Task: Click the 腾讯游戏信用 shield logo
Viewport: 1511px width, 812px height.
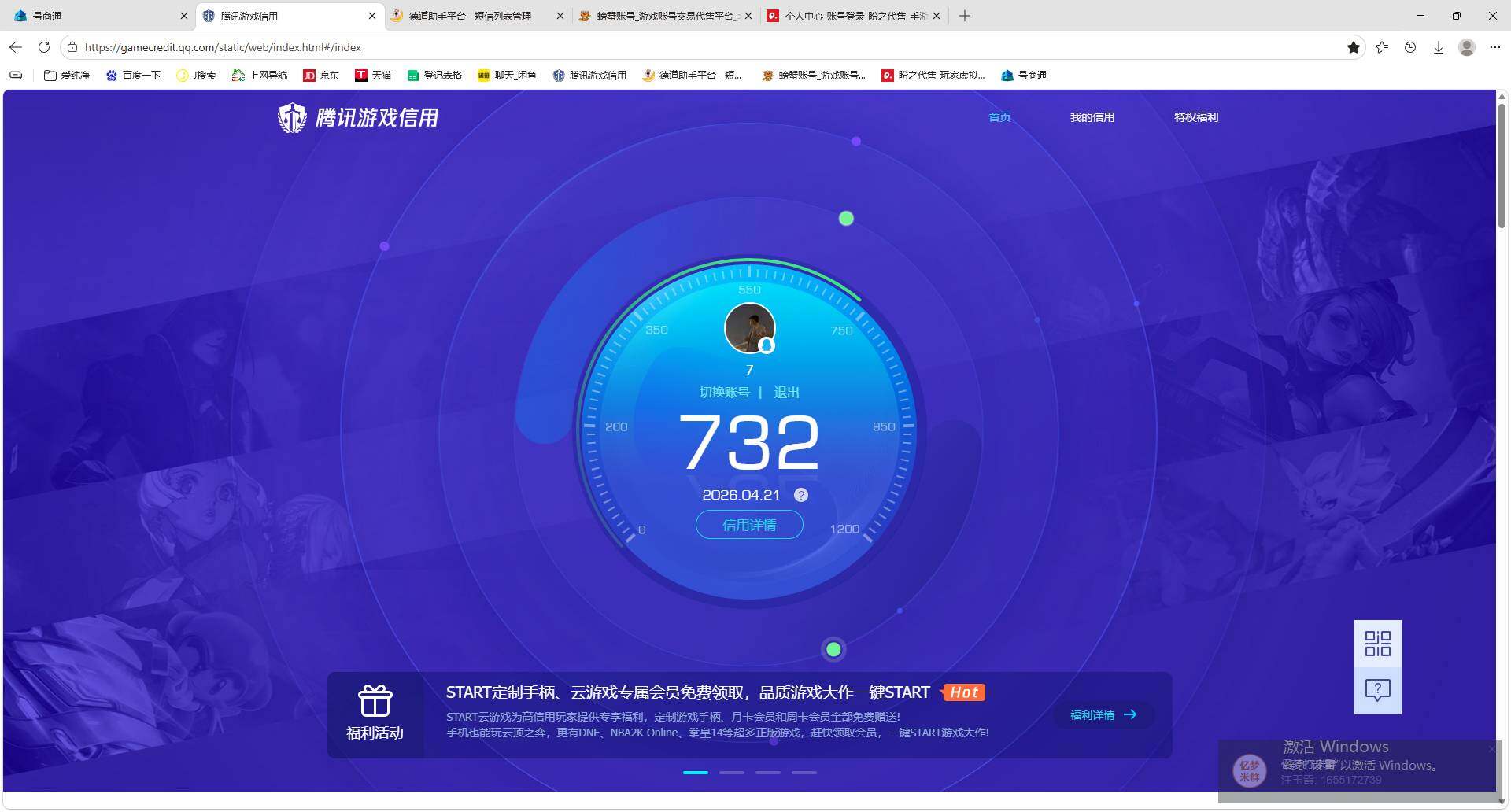Action: (292, 116)
